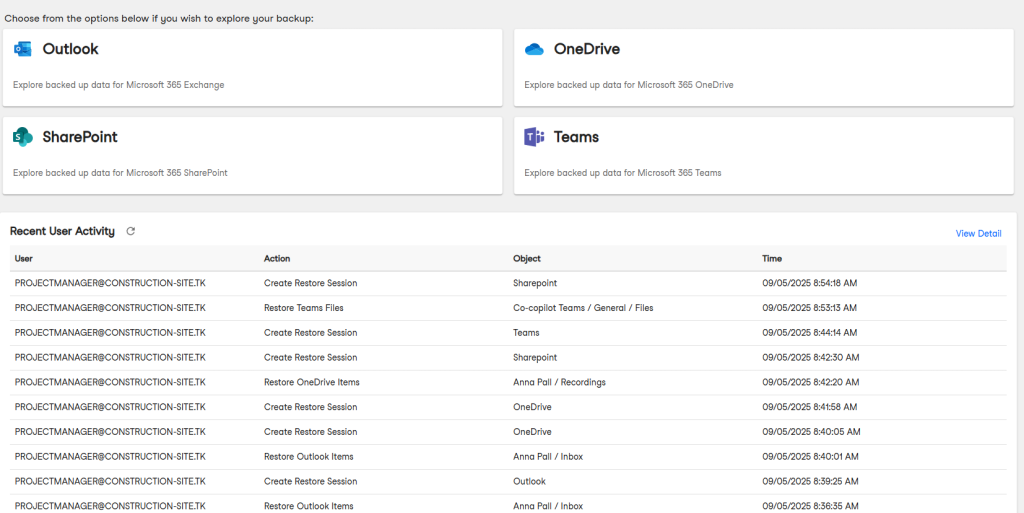The width and height of the screenshot is (1024, 513).
Task: Click the Recent User Activity heading
Action: [x=62, y=231]
